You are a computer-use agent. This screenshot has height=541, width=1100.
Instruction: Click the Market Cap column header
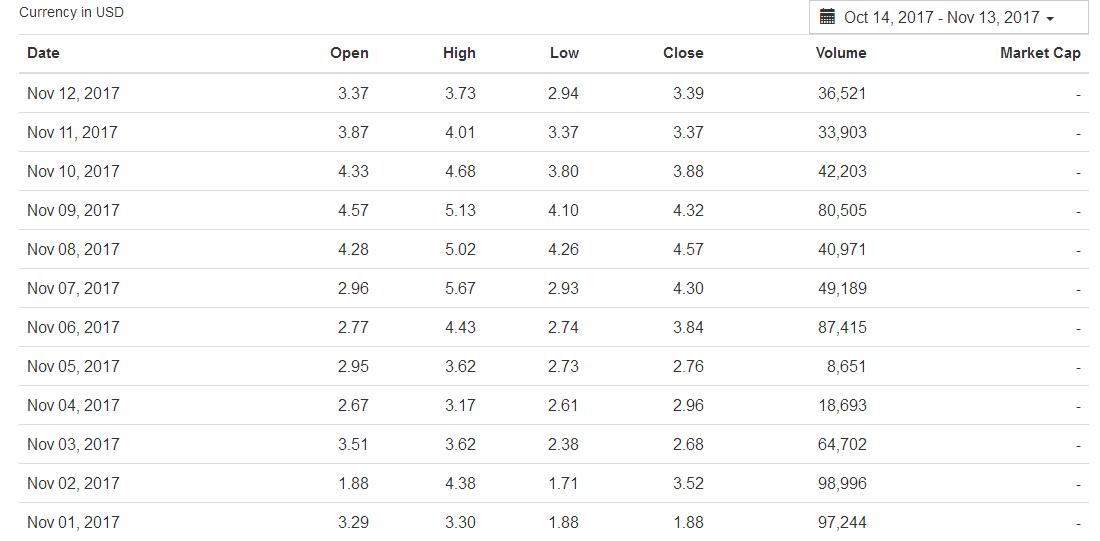click(1040, 53)
